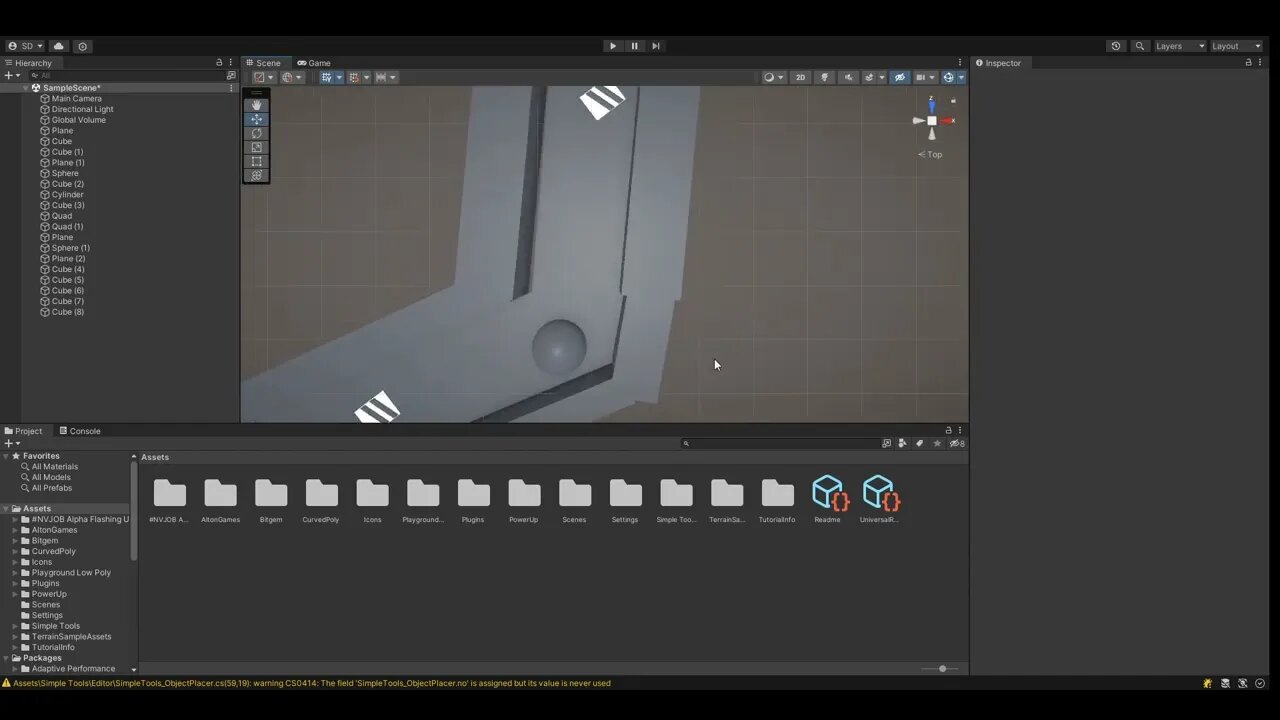Select Main Camera in Hierarchy

(76, 99)
